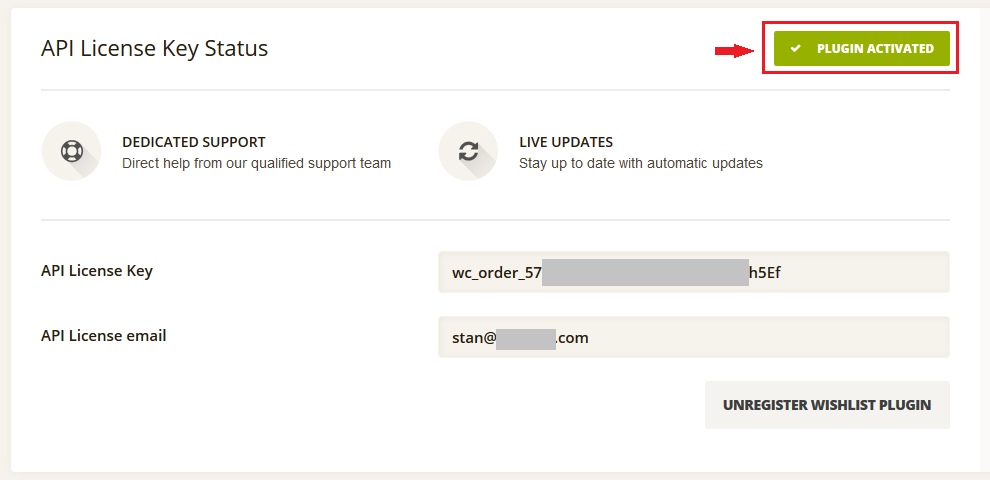Place cursor at 'wc_order_57' key prefix
The width and height of the screenshot is (990, 480).
click(x=497, y=273)
